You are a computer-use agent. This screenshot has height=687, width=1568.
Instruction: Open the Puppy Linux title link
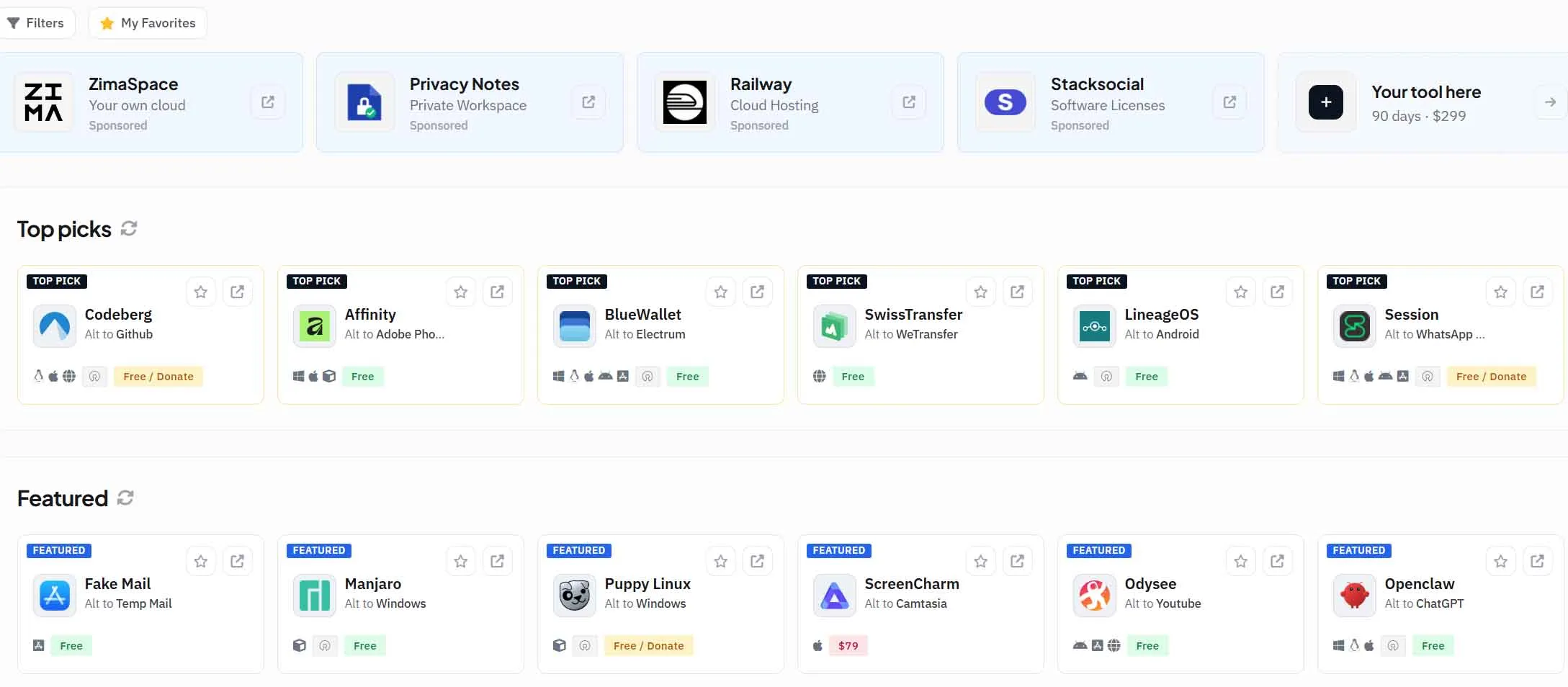point(648,584)
